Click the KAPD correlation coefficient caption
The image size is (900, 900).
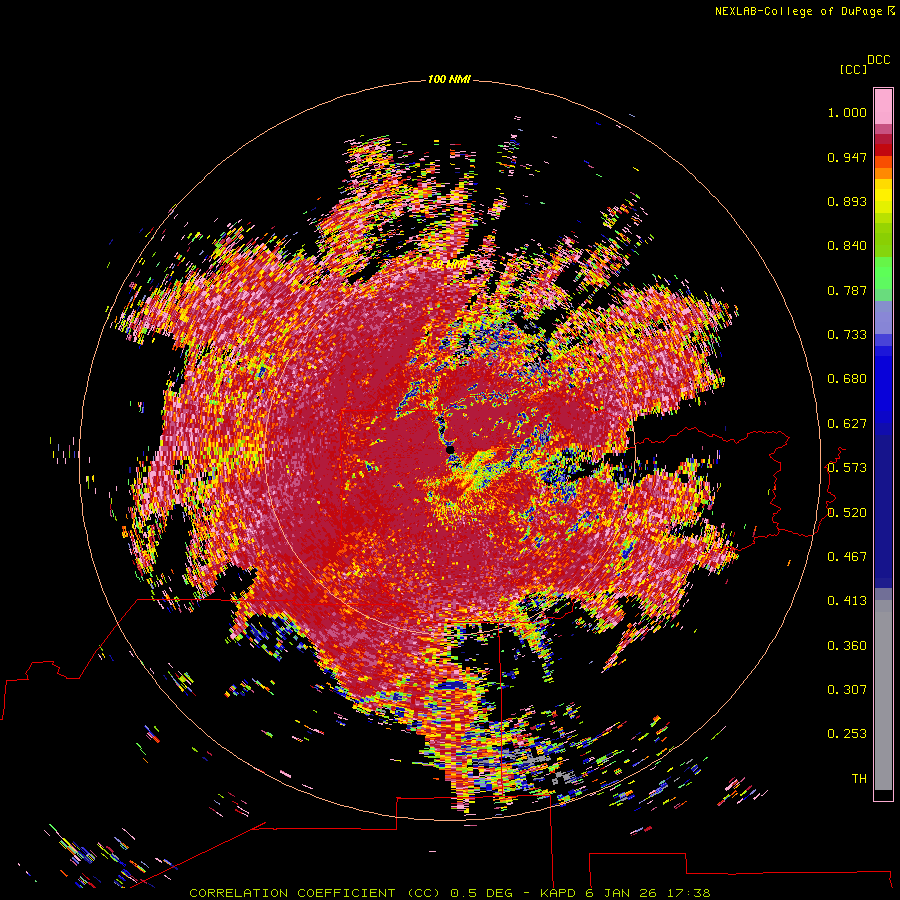click(449, 893)
